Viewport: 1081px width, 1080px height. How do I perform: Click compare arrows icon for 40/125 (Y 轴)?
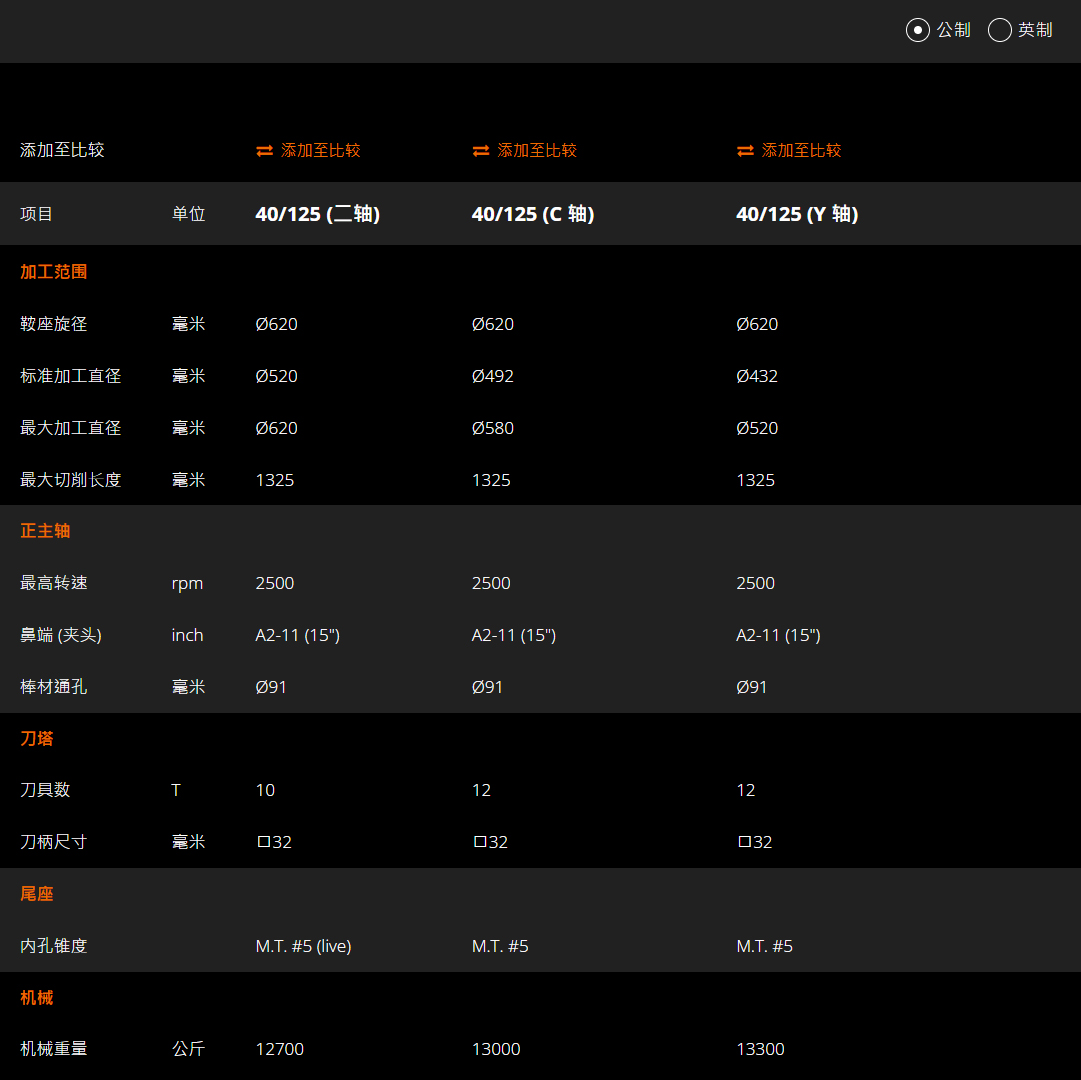[x=745, y=151]
